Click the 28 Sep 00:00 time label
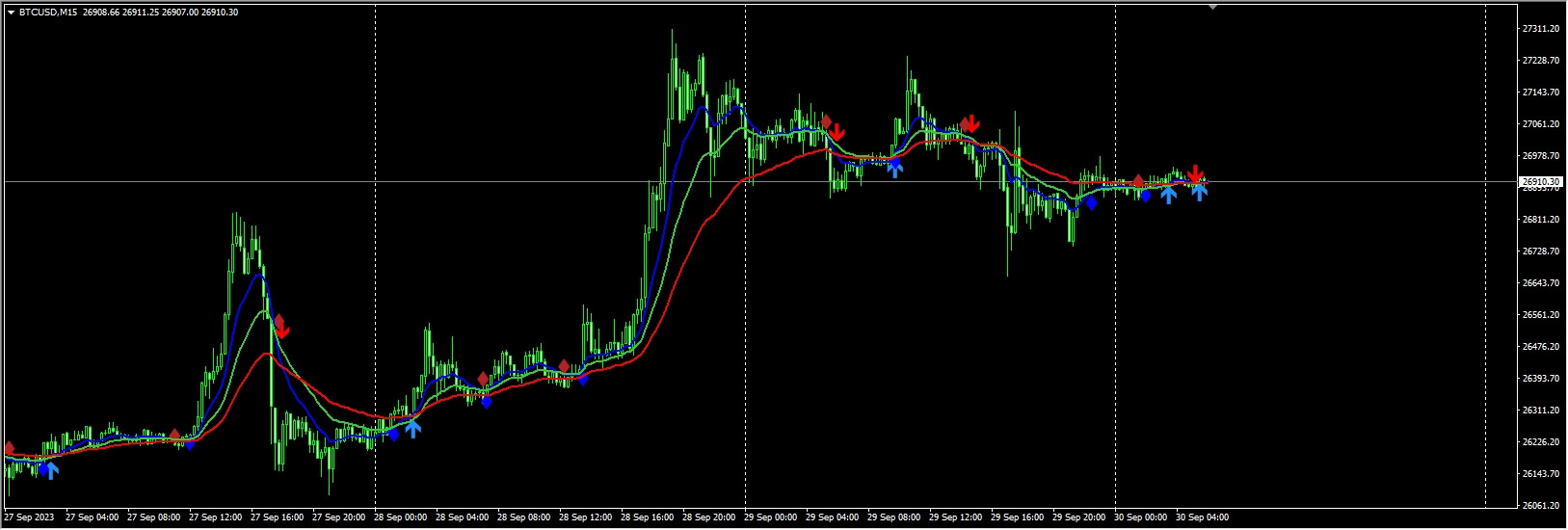The height and width of the screenshot is (530, 1568). (x=400, y=517)
